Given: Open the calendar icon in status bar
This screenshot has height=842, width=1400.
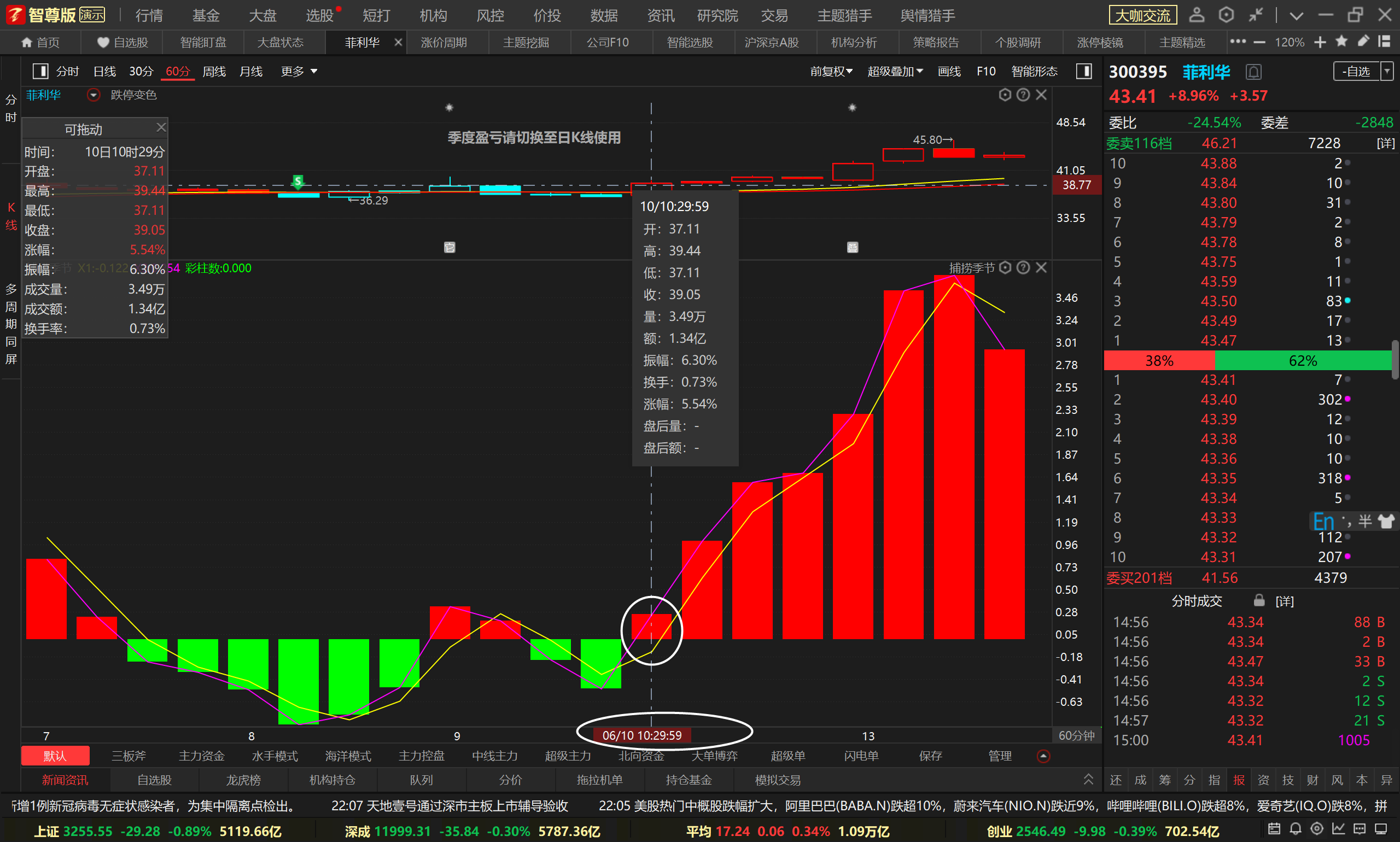Looking at the screenshot, I should coord(1274,829).
